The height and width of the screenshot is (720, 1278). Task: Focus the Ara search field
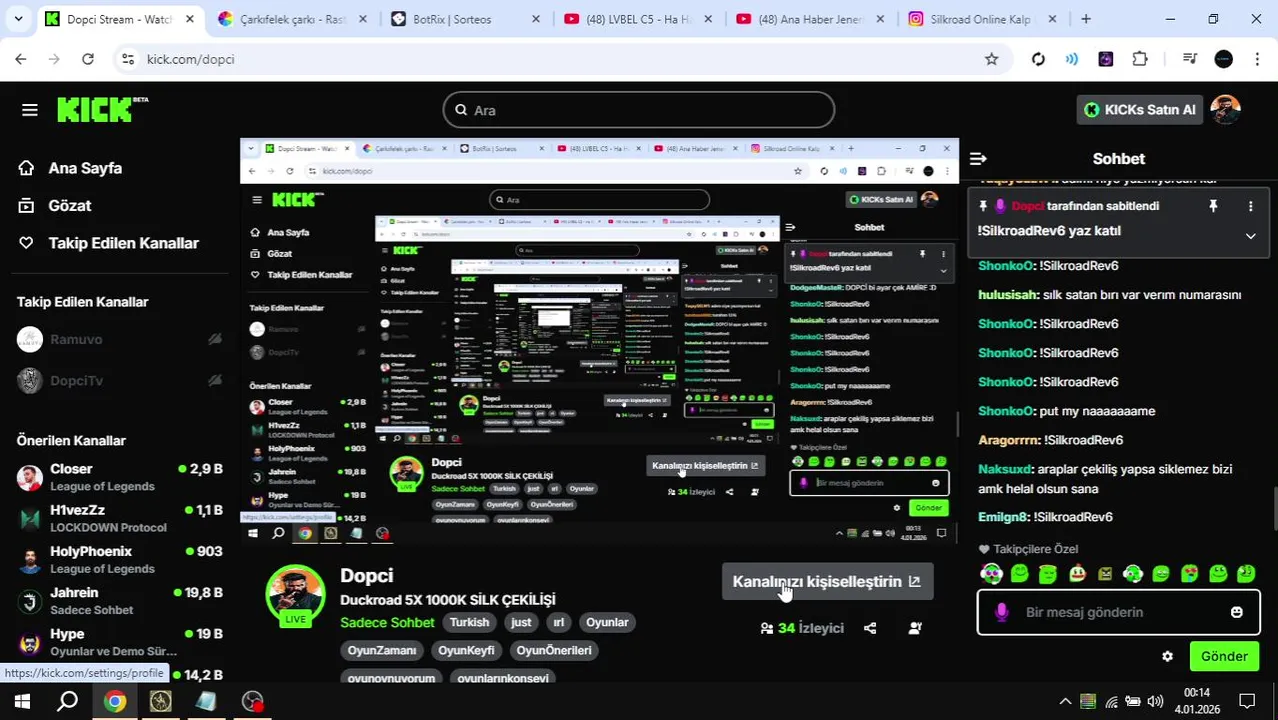pos(639,110)
